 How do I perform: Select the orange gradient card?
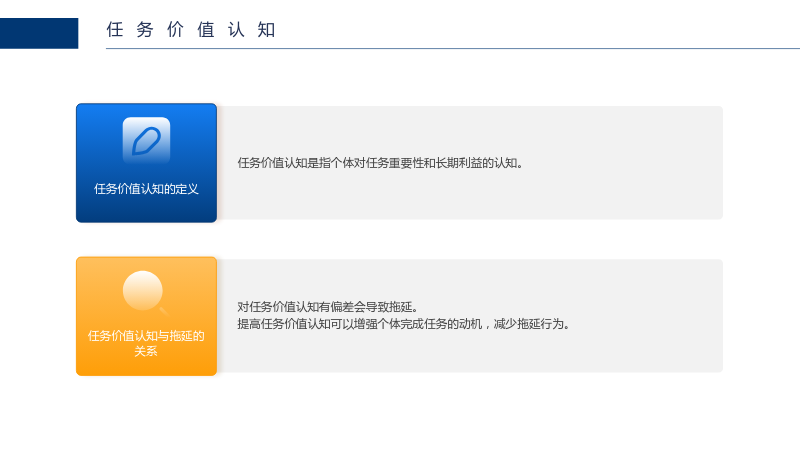tap(146, 316)
